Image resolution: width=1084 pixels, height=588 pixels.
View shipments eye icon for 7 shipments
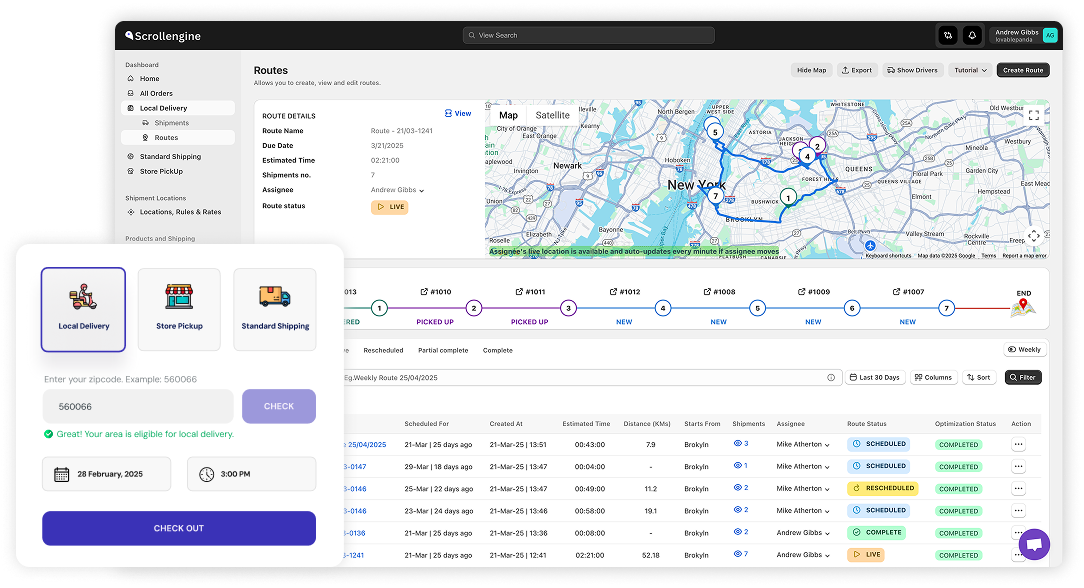(x=737, y=554)
